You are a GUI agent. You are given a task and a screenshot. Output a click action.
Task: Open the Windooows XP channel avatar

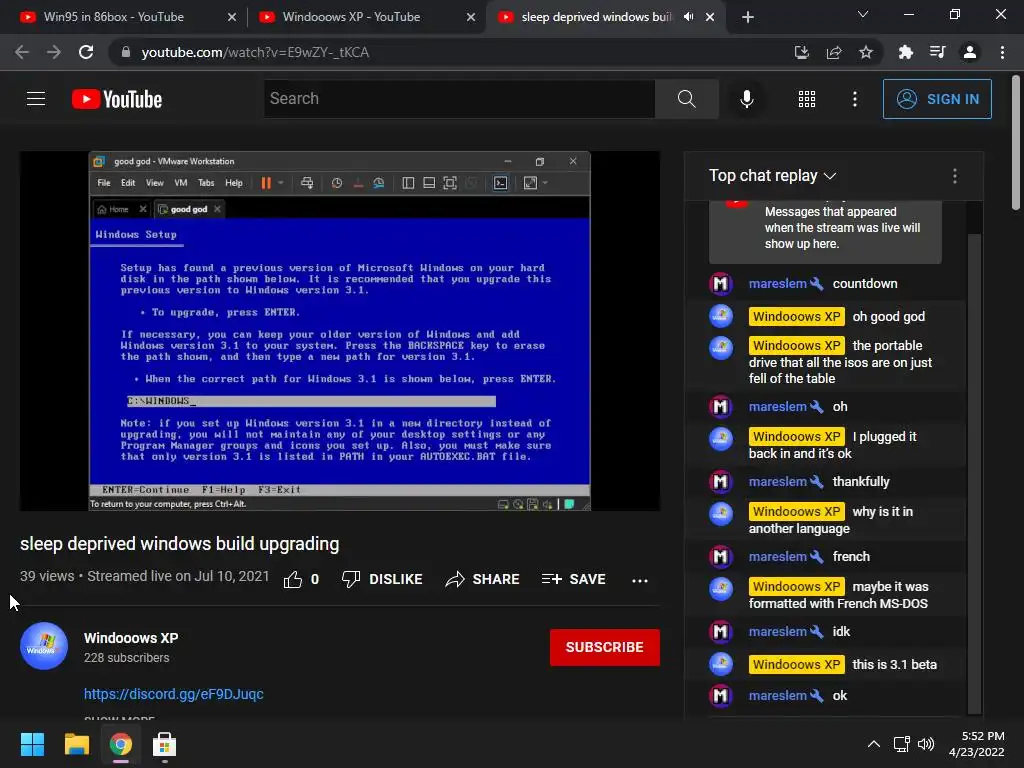point(44,646)
